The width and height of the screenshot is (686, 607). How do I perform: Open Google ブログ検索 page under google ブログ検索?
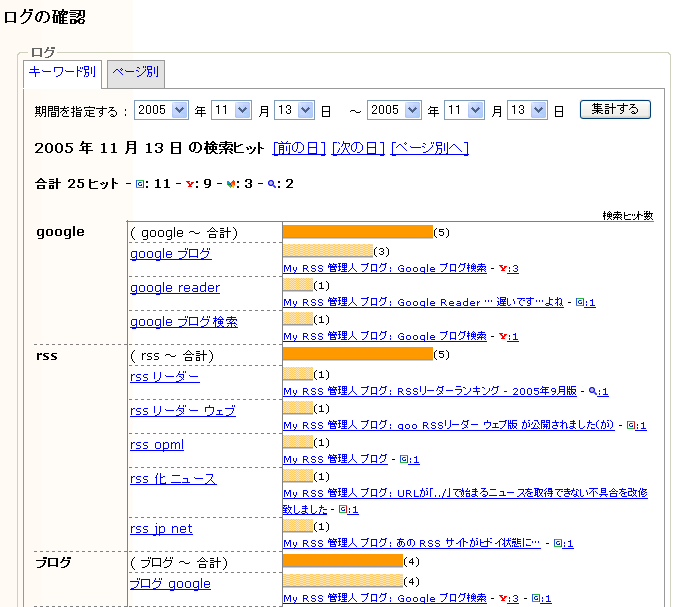(385, 337)
